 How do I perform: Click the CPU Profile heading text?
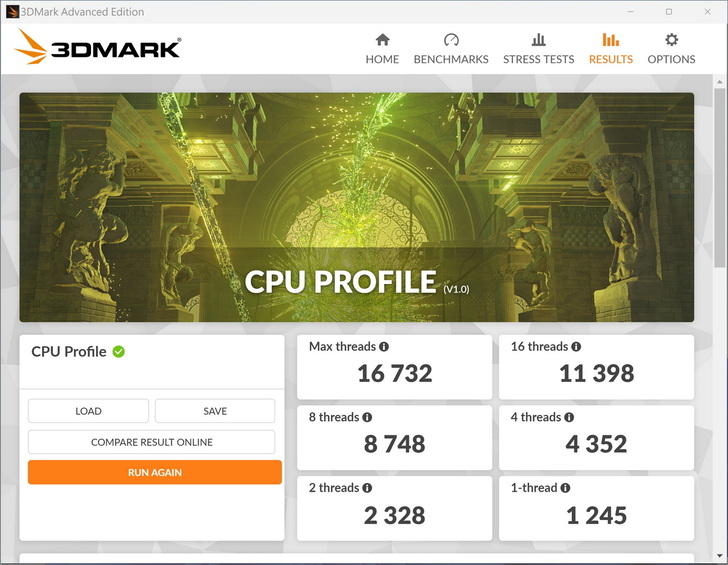pyautogui.click(x=69, y=352)
